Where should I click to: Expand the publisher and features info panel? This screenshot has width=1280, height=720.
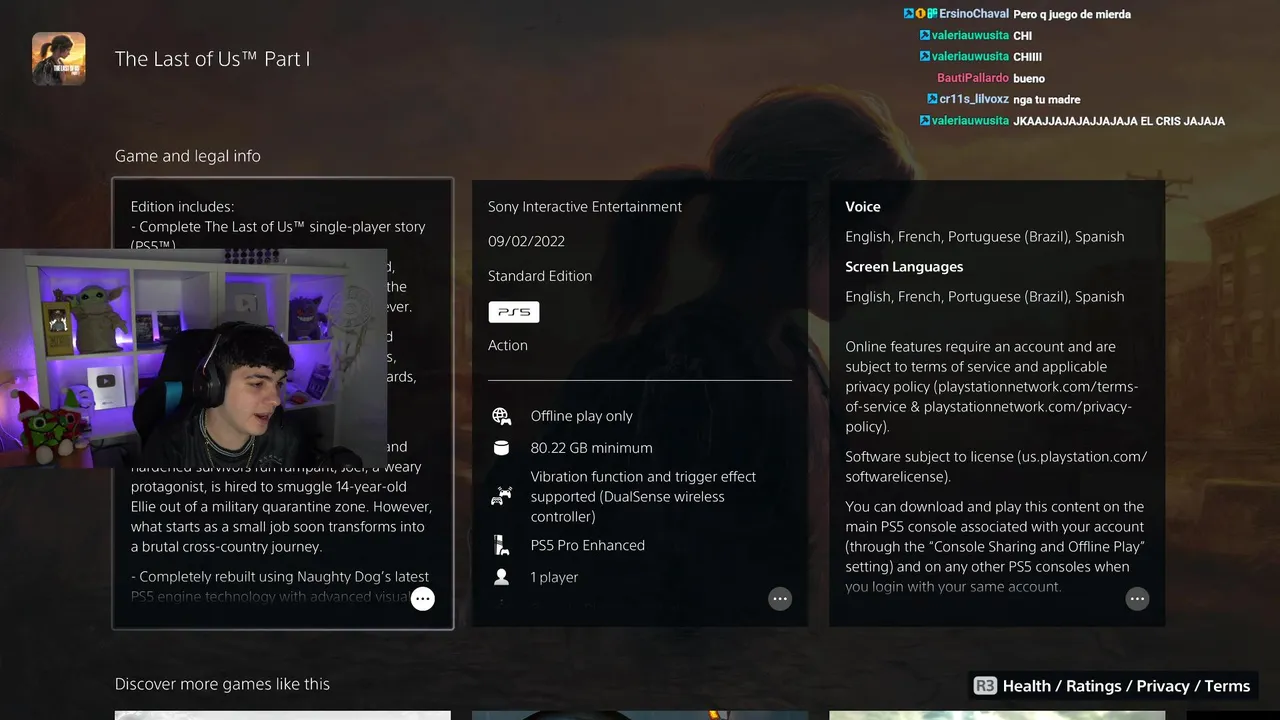pyautogui.click(x=780, y=599)
